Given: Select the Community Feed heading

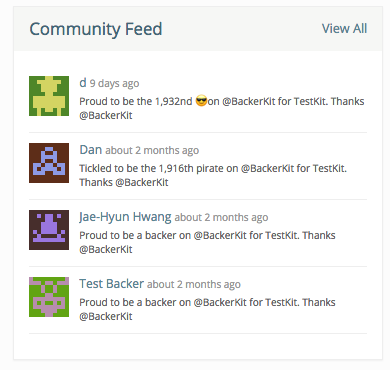Looking at the screenshot, I should pyautogui.click(x=96, y=29).
